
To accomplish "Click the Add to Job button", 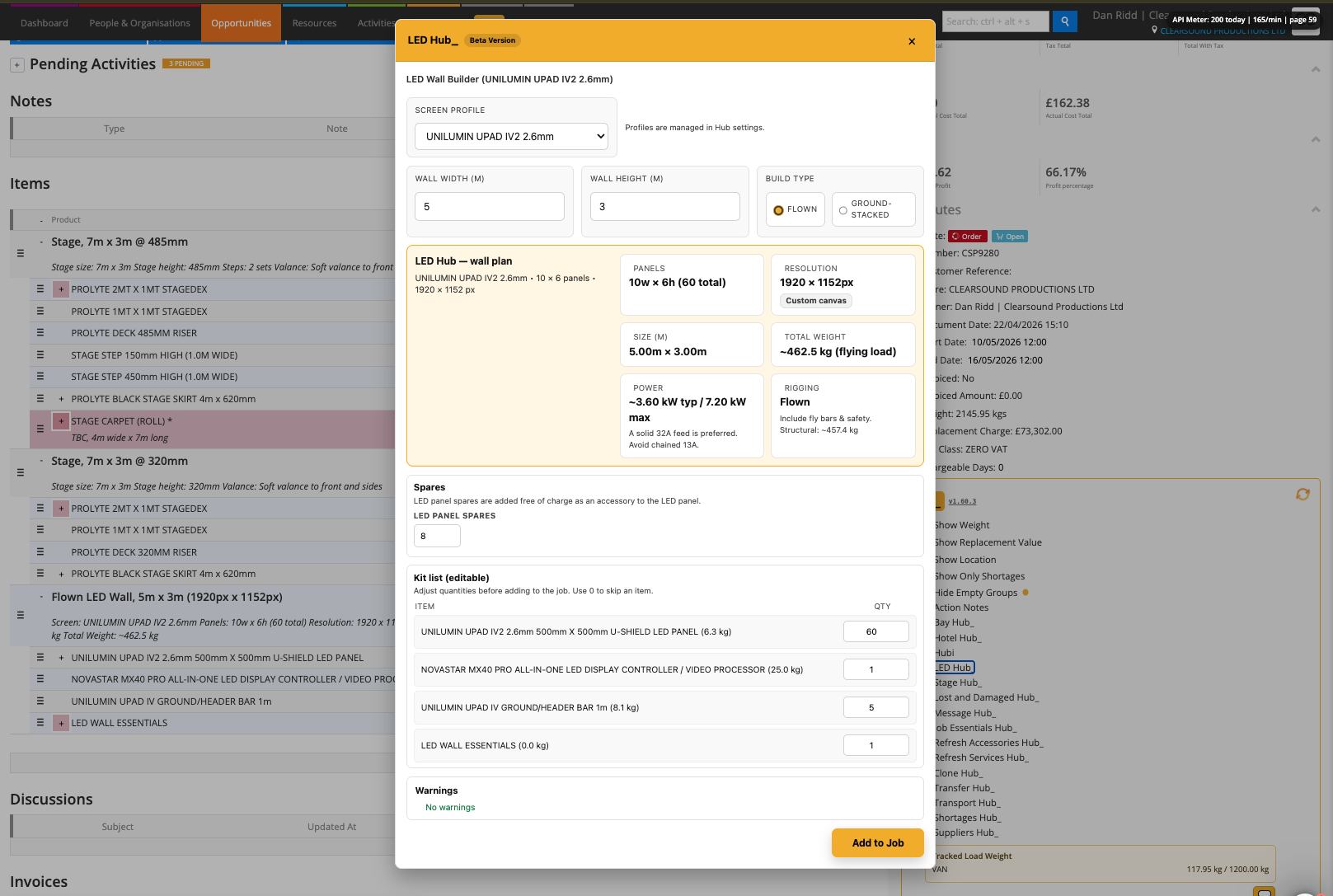I will (x=877, y=842).
